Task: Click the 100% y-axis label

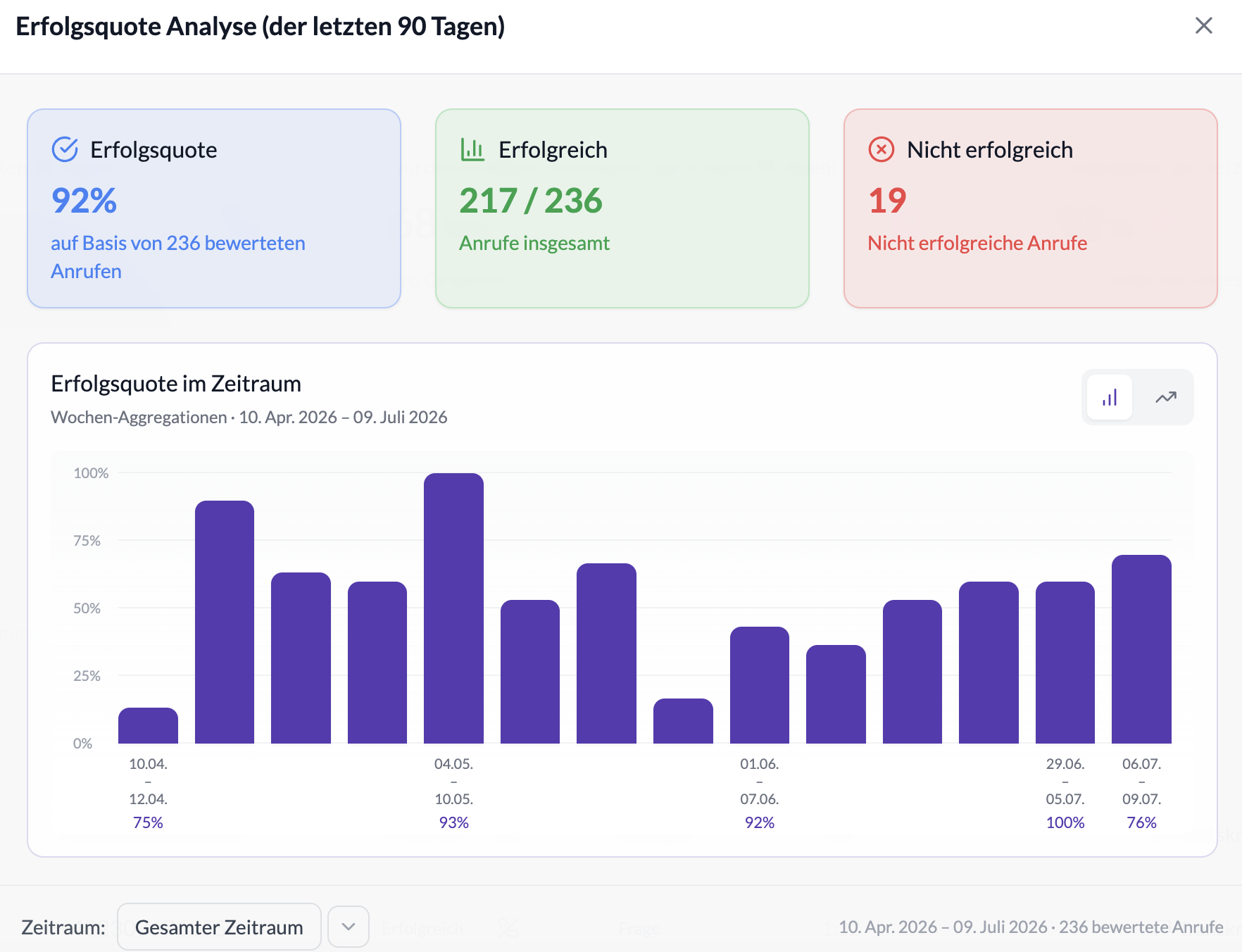Action: click(x=91, y=473)
